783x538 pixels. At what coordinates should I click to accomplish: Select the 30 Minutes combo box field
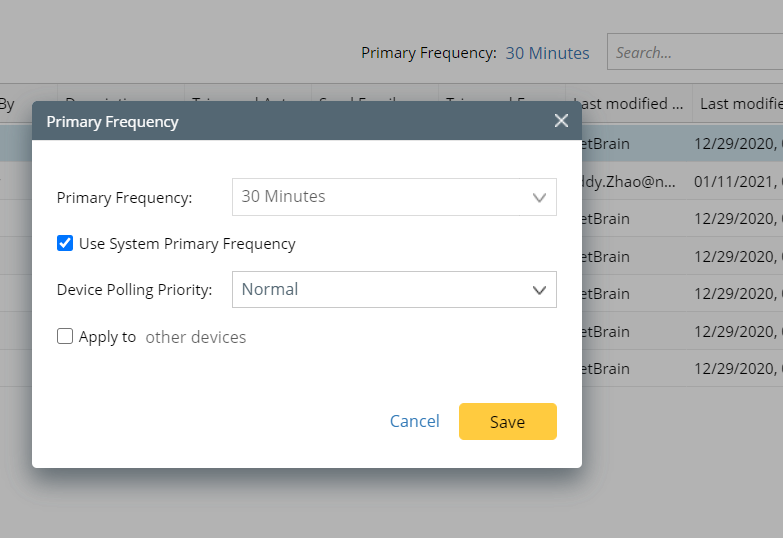click(x=394, y=197)
